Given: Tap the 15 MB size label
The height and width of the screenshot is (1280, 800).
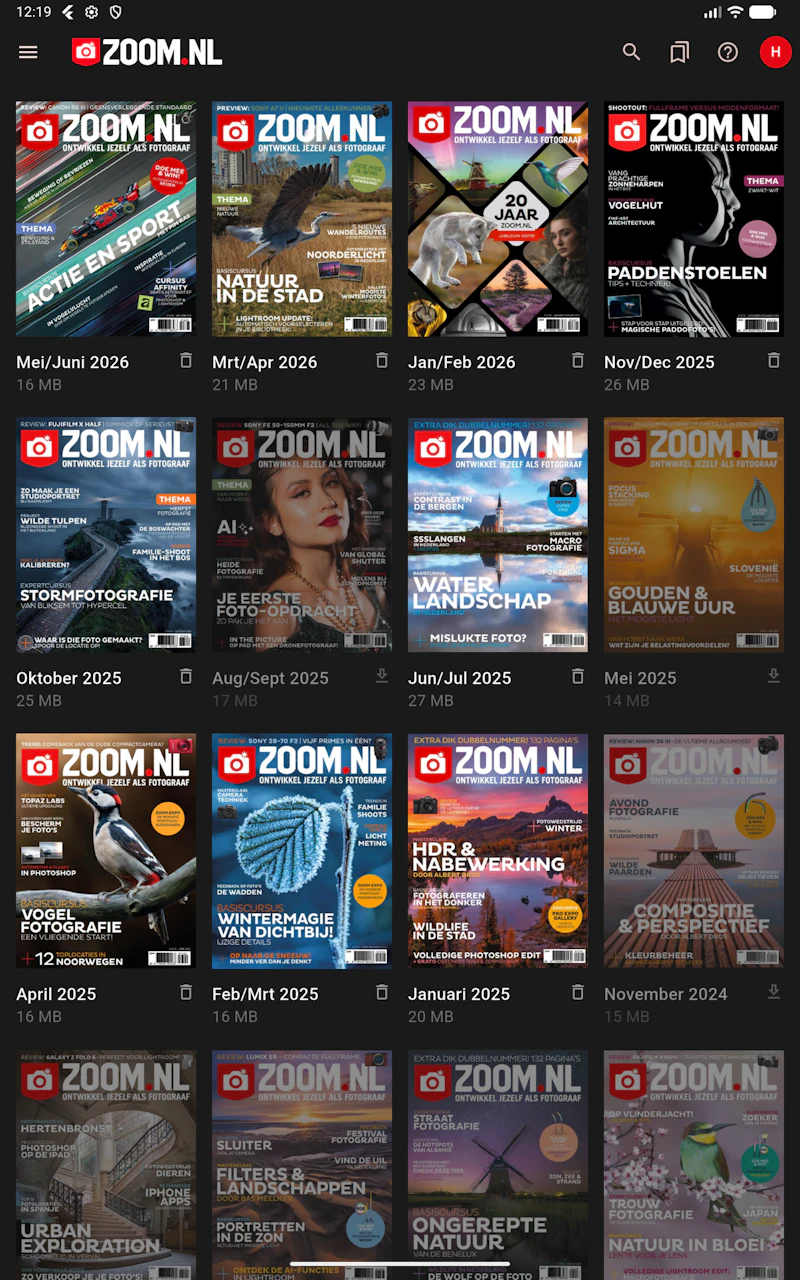Looking at the screenshot, I should 627,1017.
